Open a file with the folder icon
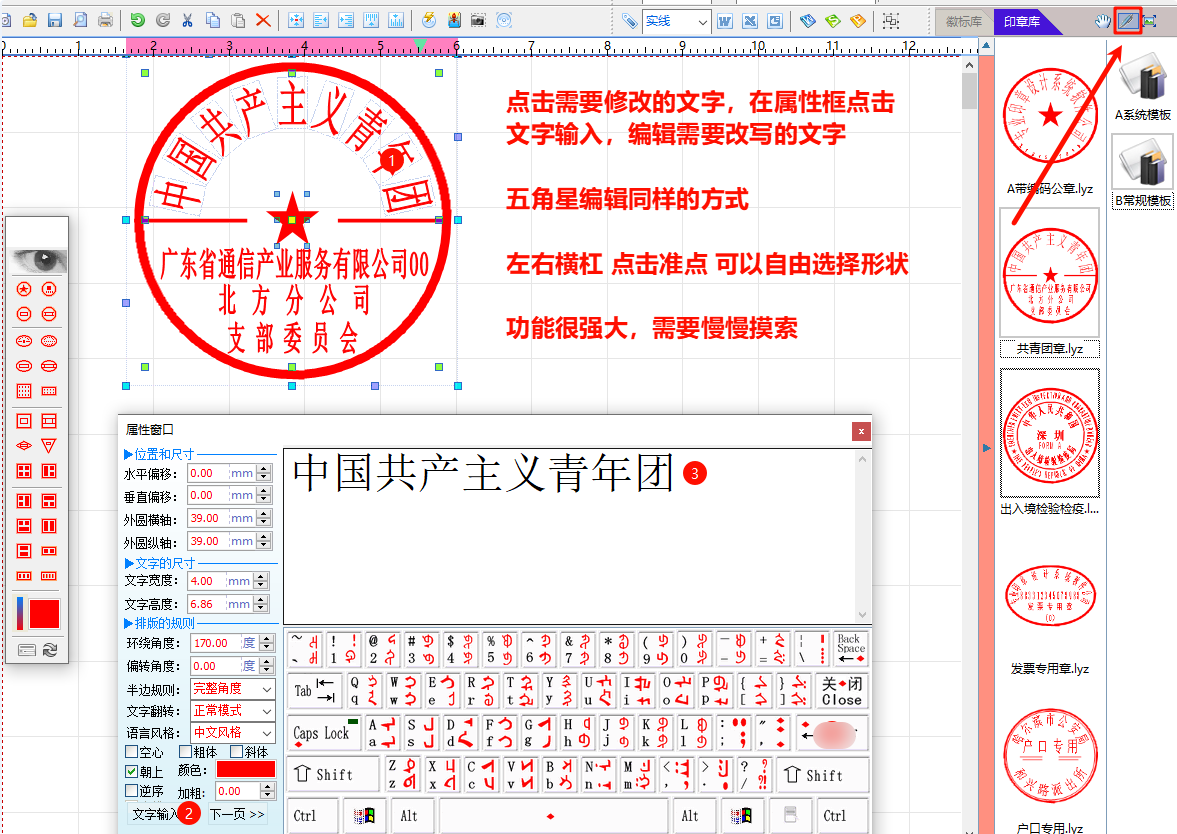This screenshot has width=1177, height=834. click(30, 20)
